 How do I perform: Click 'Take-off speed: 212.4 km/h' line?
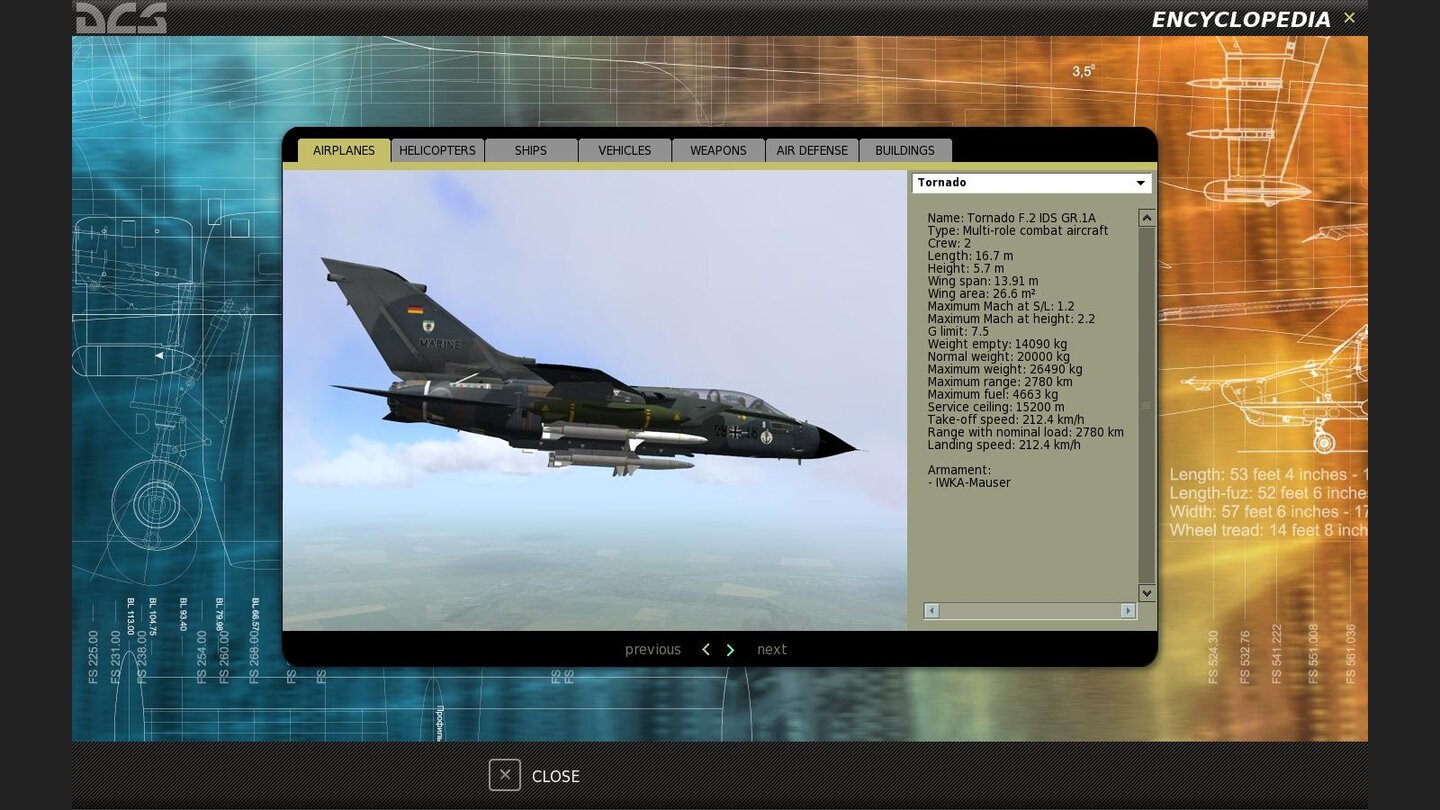[x=1005, y=420]
